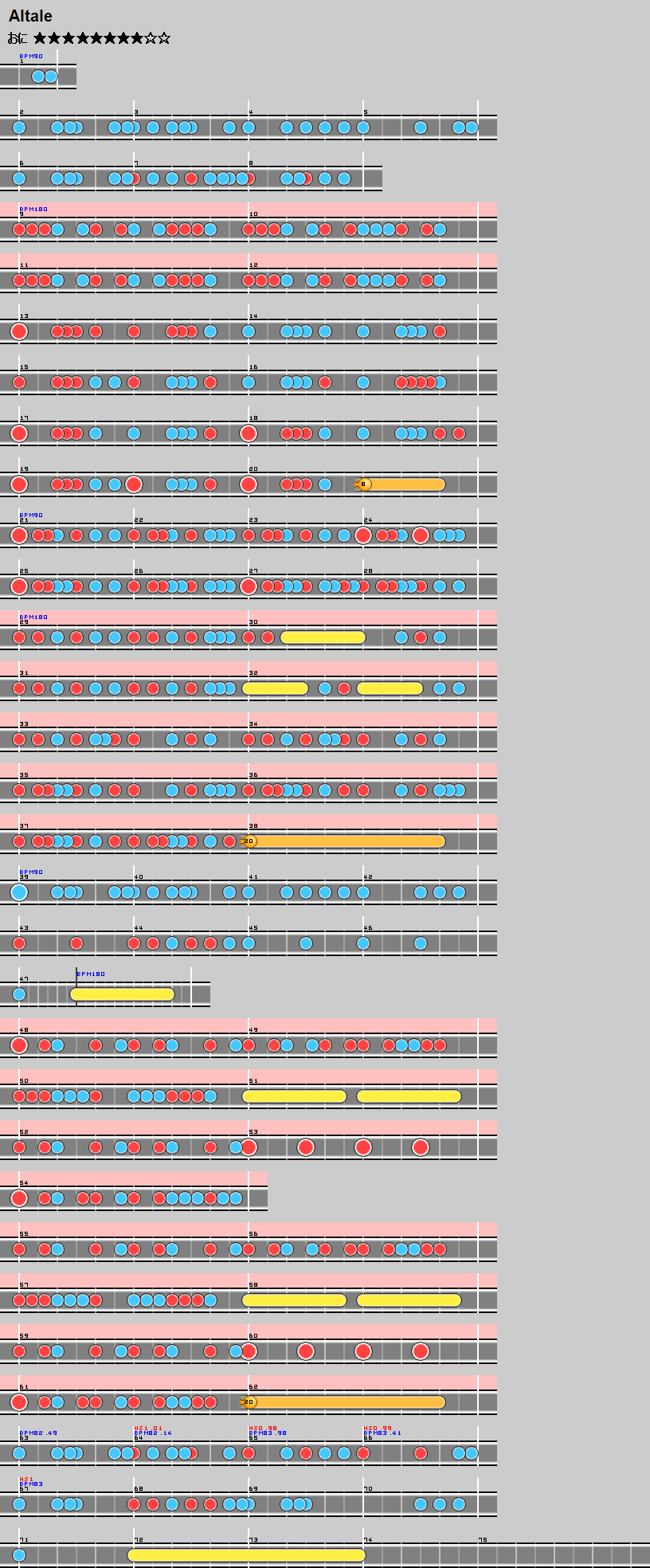Click the first drumroll in measure 51
Viewport: 650px width, 1568px height.
point(294,1096)
